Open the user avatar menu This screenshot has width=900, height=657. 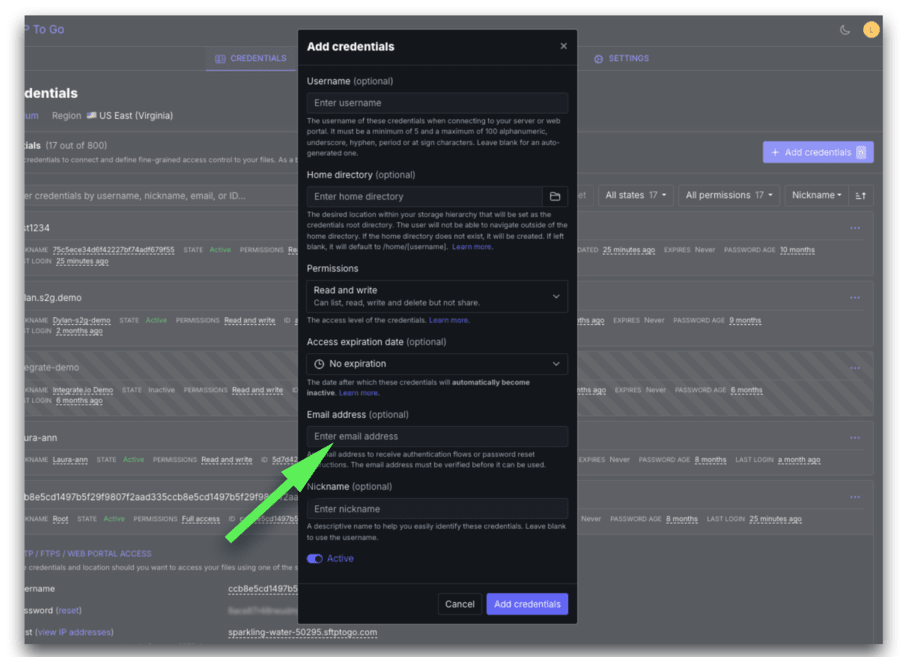pyautogui.click(x=871, y=30)
